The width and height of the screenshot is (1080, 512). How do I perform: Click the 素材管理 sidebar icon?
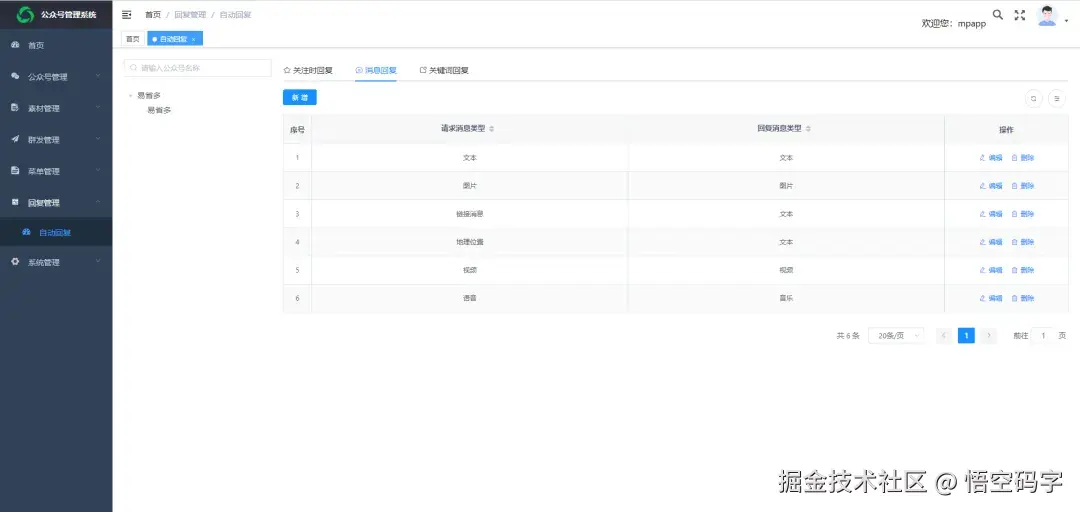15,108
